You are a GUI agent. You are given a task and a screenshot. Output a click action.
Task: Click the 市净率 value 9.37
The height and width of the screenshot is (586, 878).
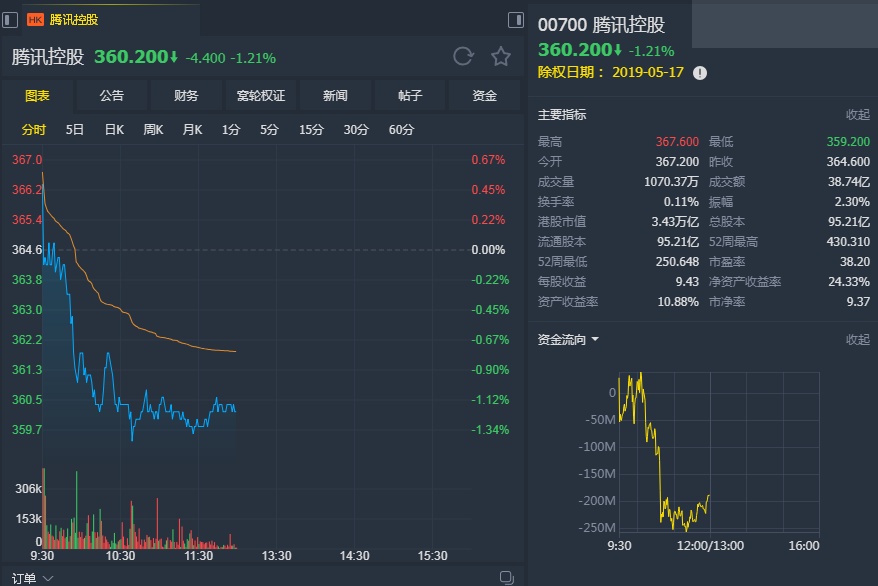coord(858,302)
